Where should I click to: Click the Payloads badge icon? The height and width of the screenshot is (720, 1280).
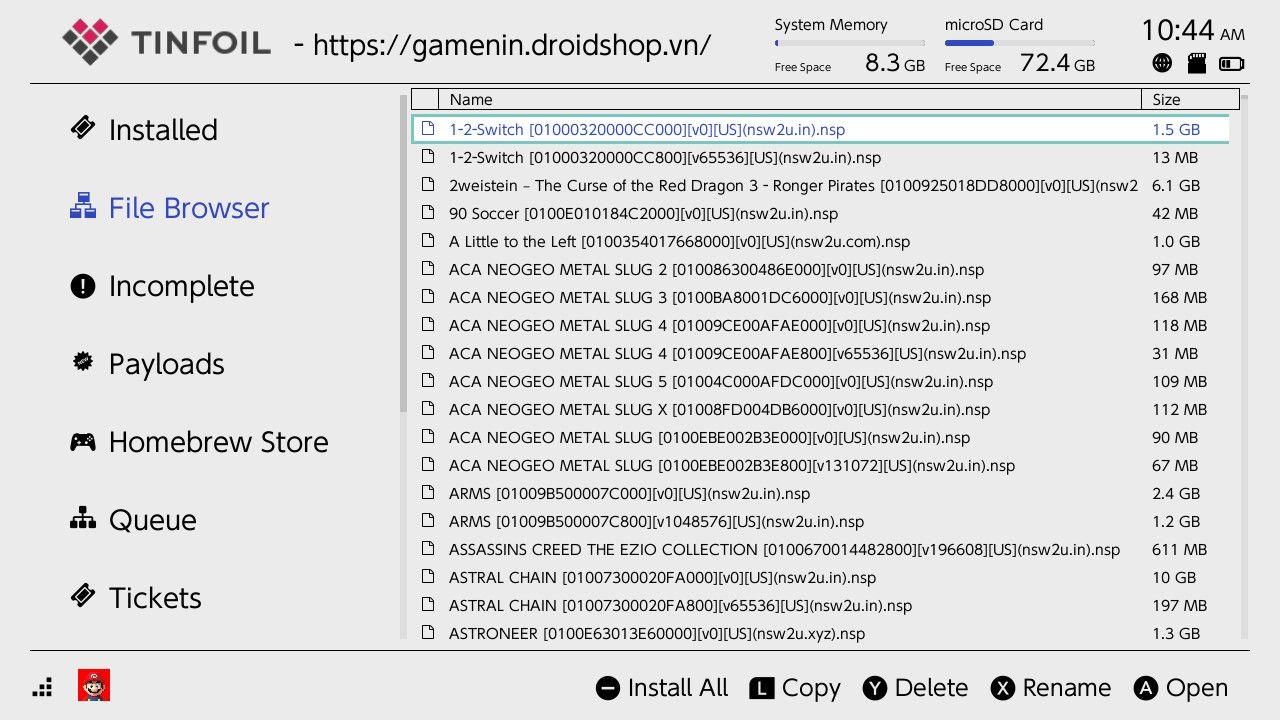pos(83,362)
